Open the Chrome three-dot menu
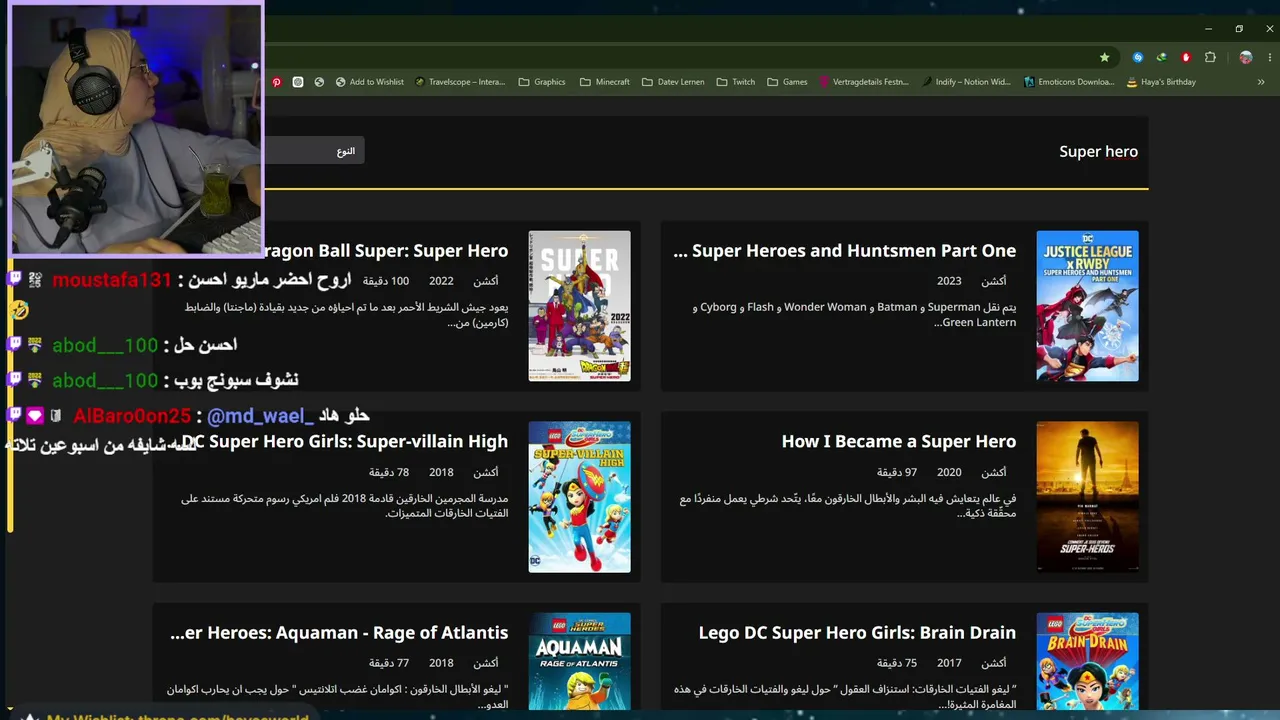 click(x=1269, y=57)
